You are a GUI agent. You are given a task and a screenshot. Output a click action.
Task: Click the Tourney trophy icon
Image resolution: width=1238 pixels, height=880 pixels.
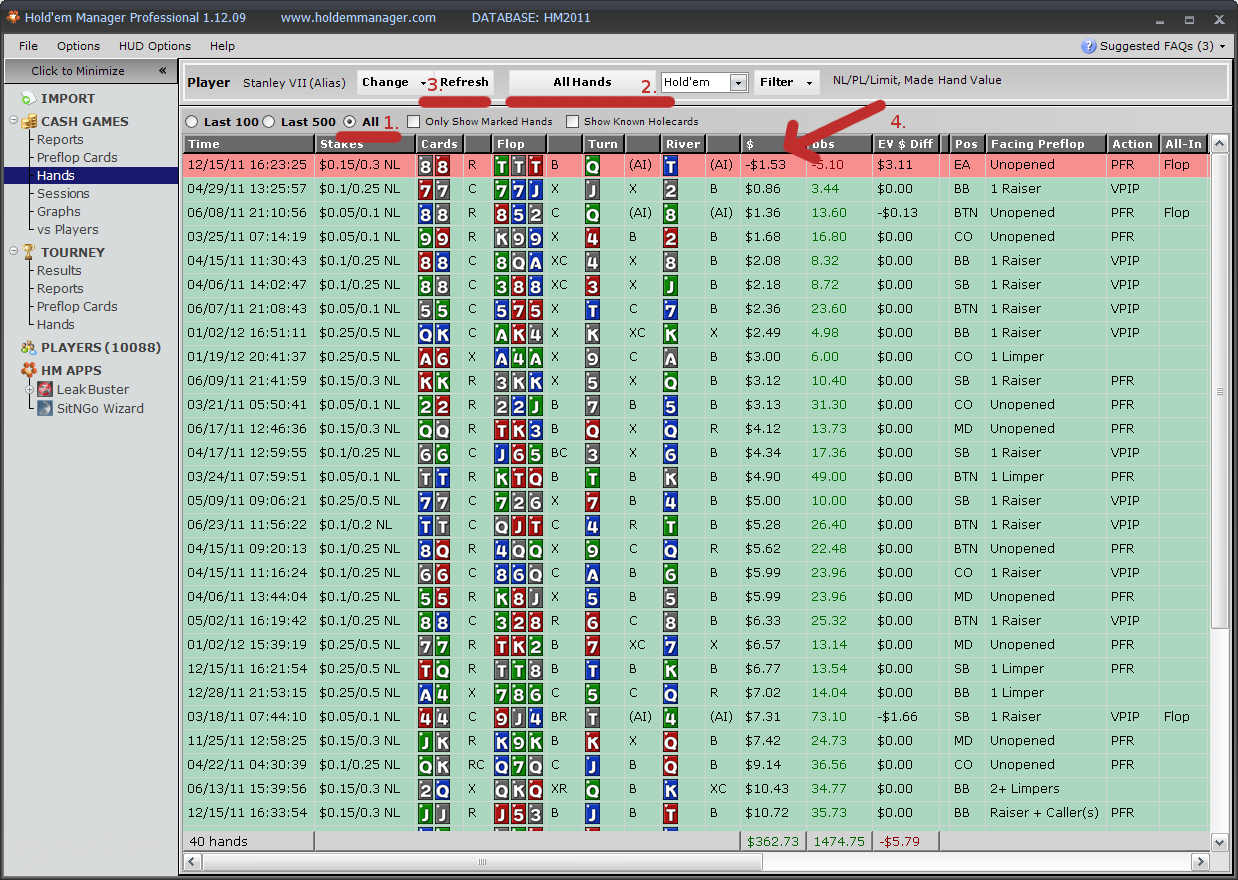coord(27,252)
